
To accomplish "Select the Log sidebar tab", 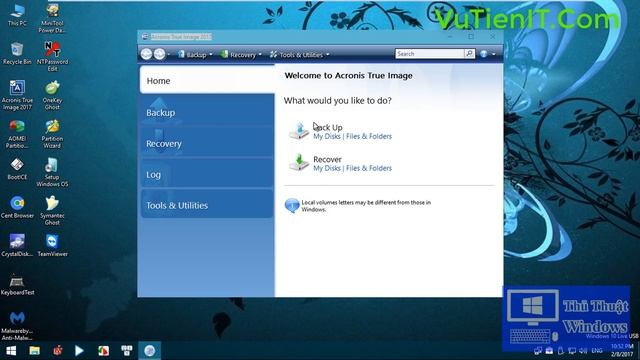I will coord(207,174).
